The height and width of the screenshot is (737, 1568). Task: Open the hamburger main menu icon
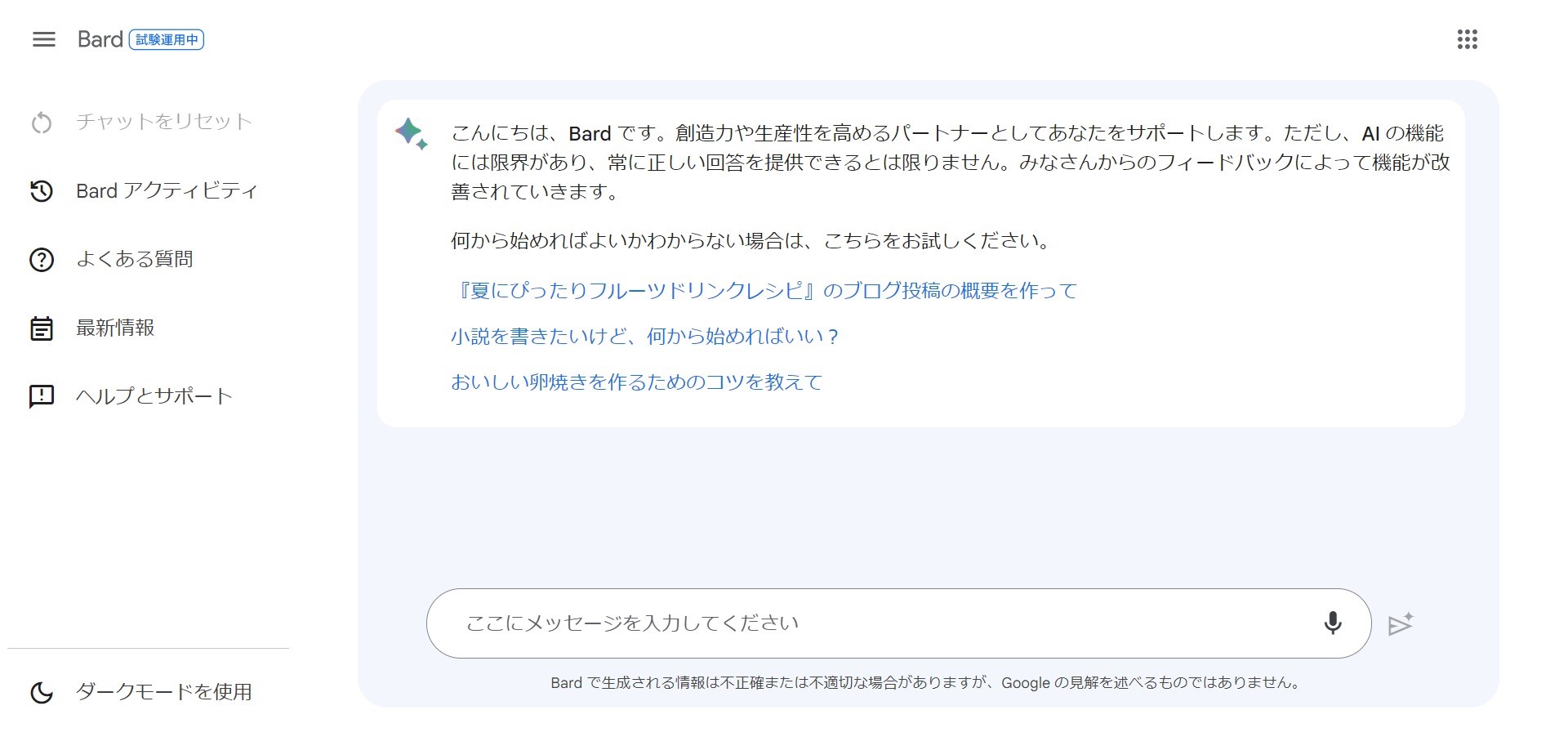coord(44,39)
